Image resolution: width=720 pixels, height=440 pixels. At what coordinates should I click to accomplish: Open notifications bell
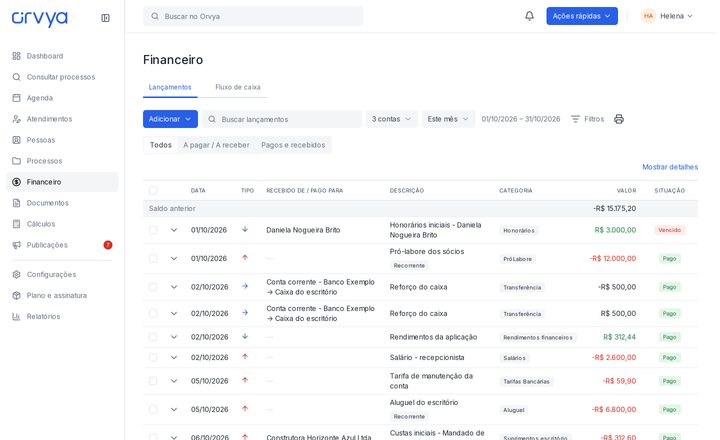pyautogui.click(x=529, y=16)
